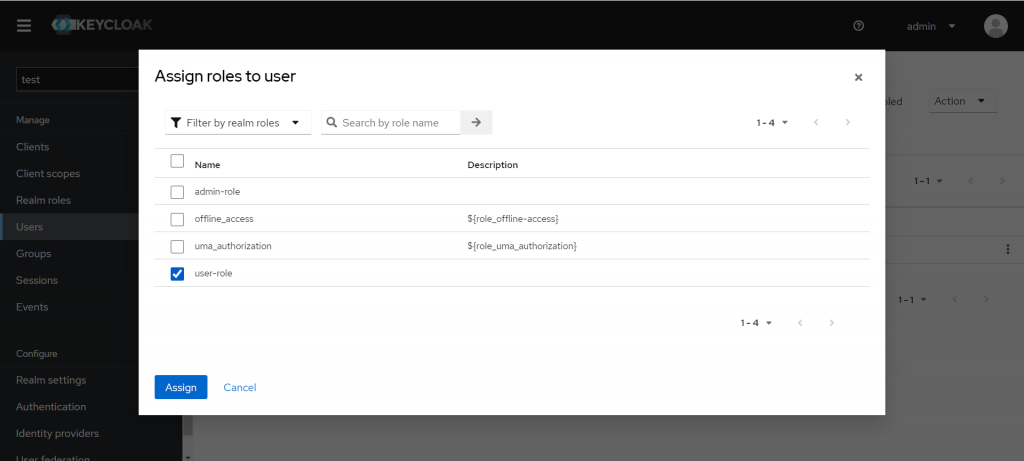The width and height of the screenshot is (1024, 461).
Task: Click the uma_authorization role name
Action: tap(233, 247)
